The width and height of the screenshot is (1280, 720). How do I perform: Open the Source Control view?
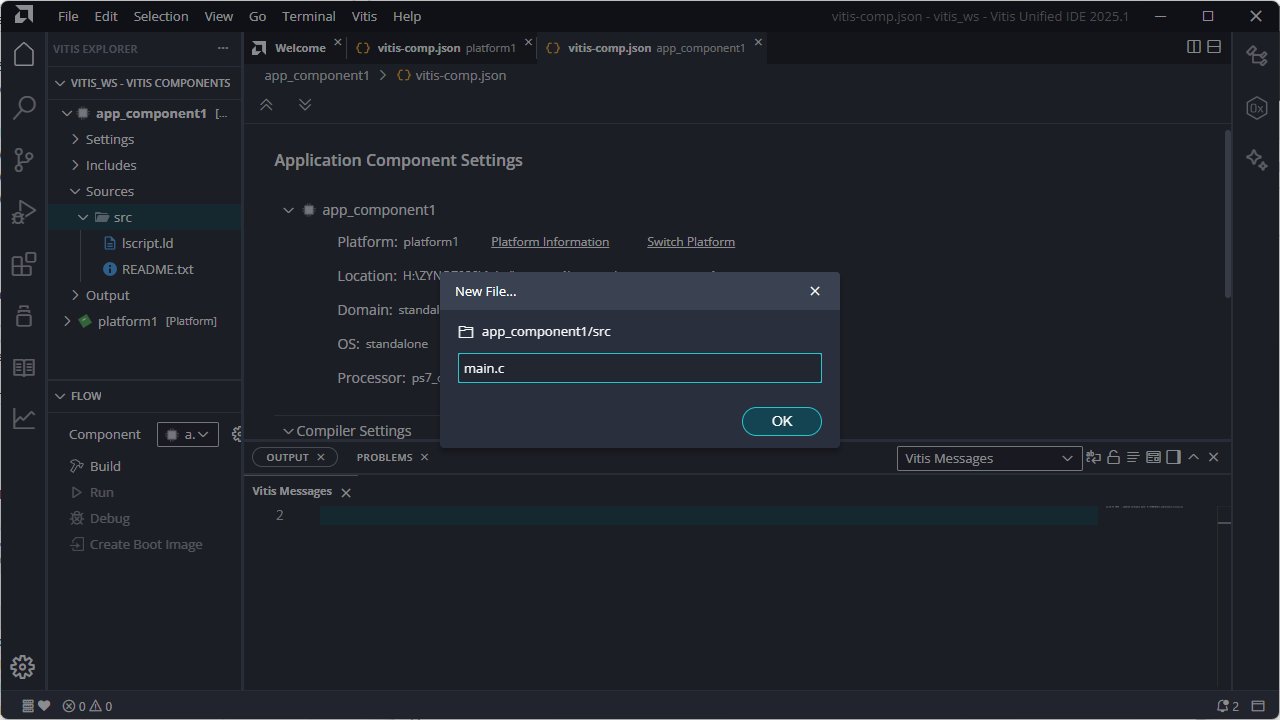tap(24, 160)
